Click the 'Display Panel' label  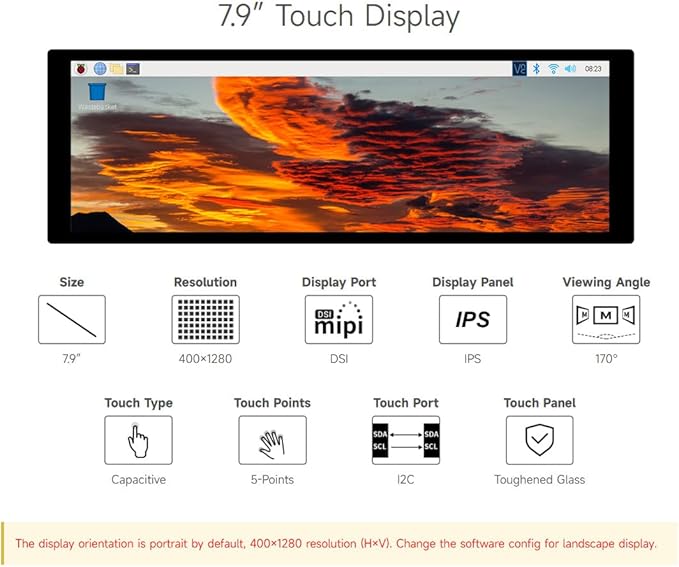[473, 282]
